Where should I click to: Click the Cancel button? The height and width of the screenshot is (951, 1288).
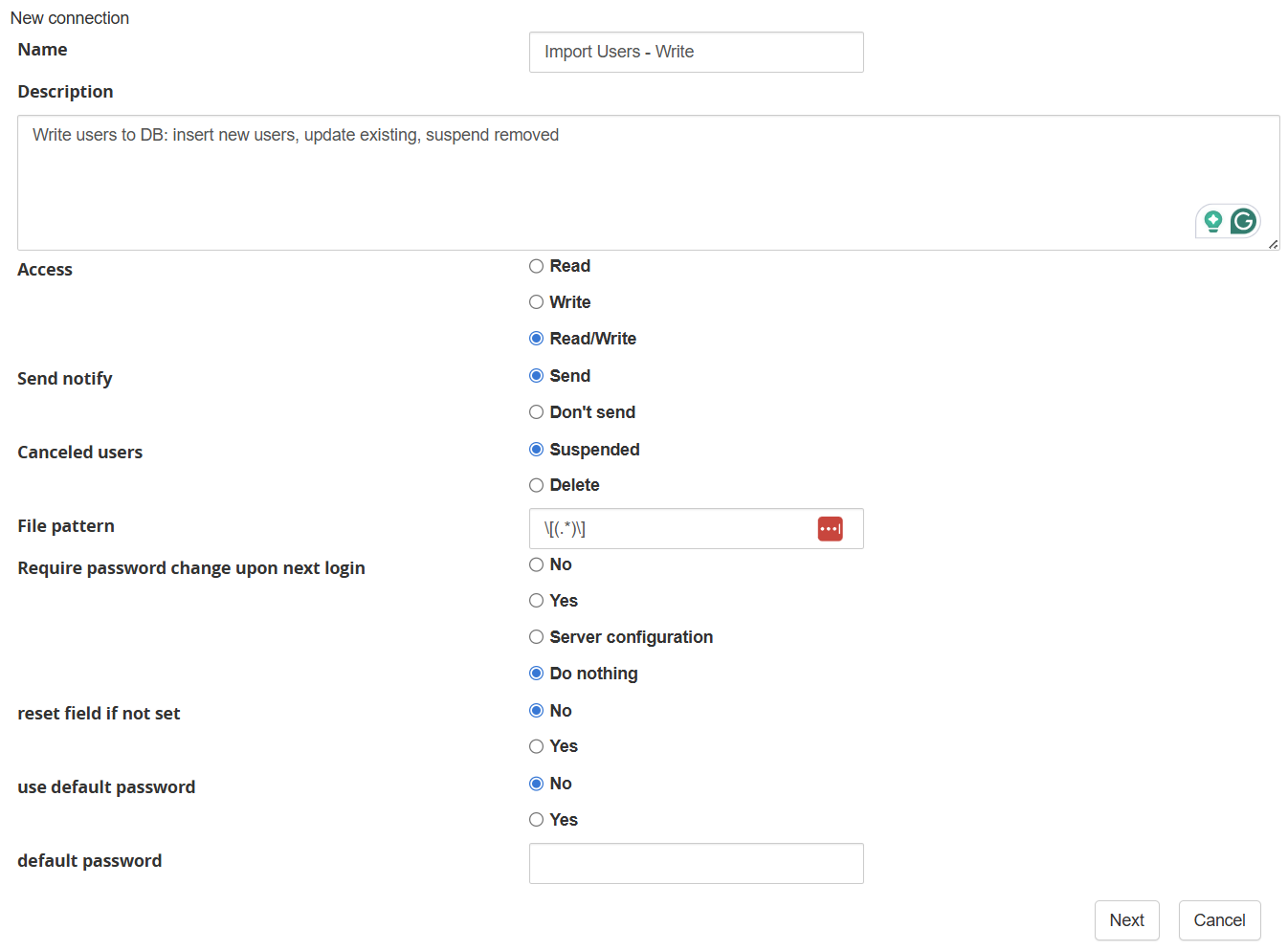pyautogui.click(x=1219, y=920)
